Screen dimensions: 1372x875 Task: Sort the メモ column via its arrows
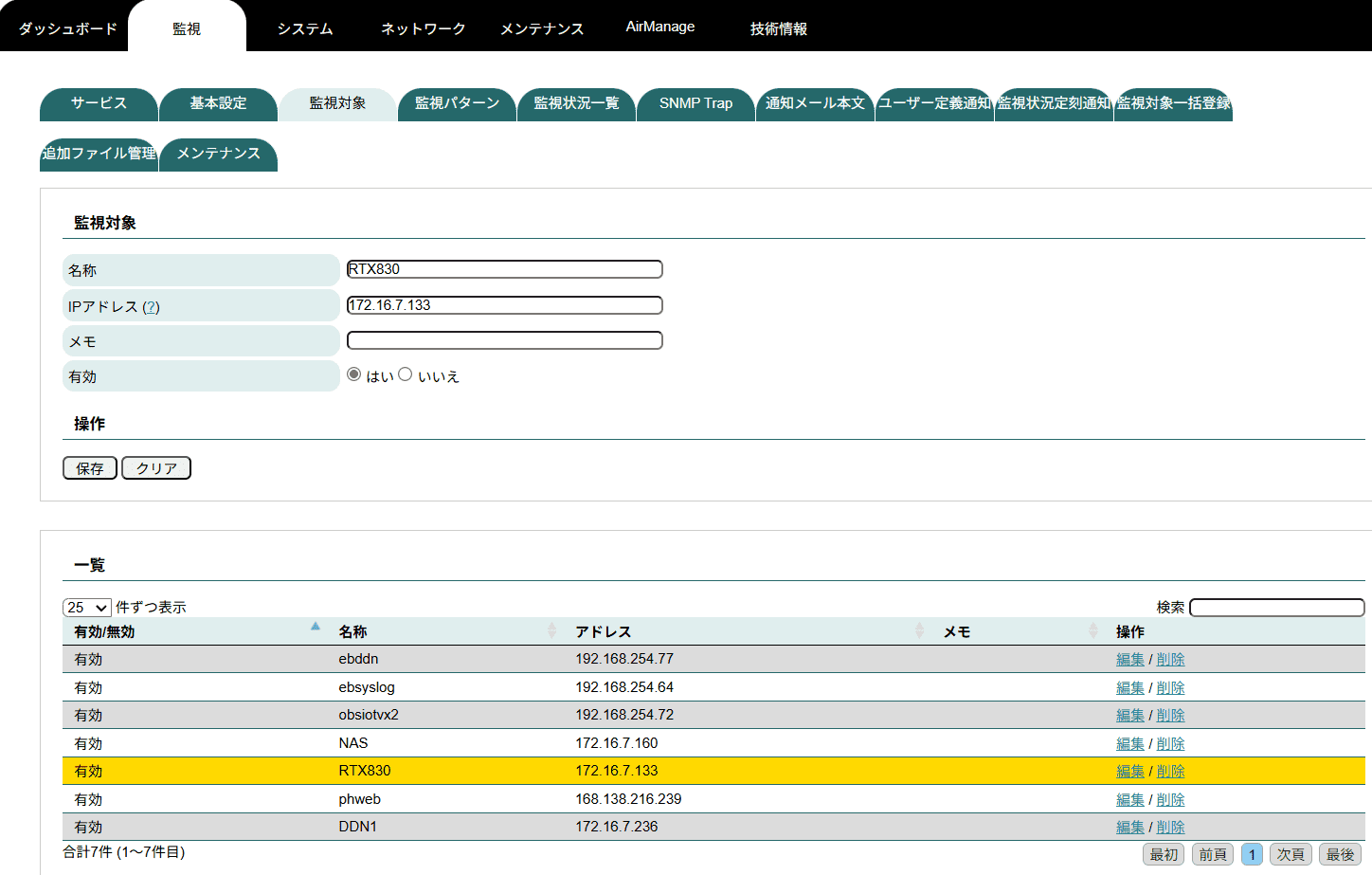point(1093,631)
